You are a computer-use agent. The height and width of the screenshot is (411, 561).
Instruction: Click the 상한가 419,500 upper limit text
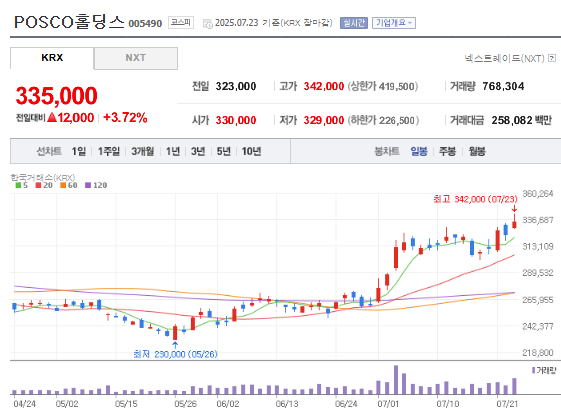pyautogui.click(x=383, y=86)
